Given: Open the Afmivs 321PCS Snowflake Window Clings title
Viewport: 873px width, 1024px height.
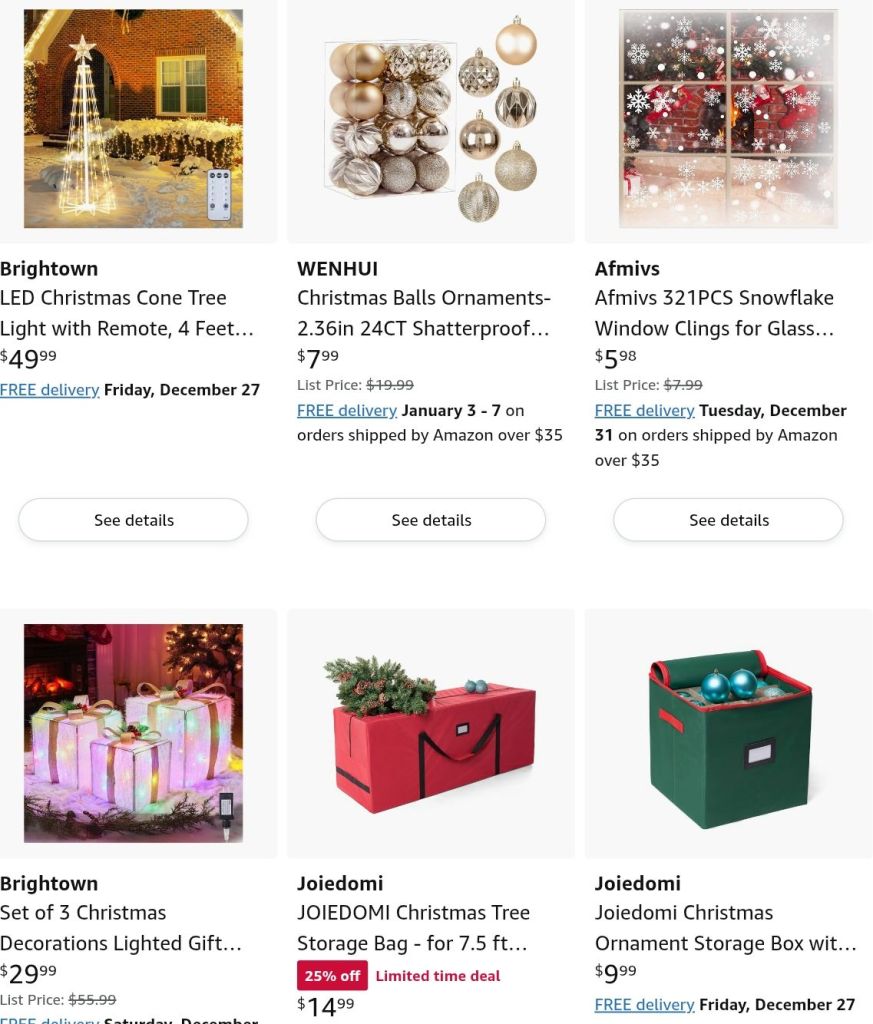Looking at the screenshot, I should coord(714,313).
